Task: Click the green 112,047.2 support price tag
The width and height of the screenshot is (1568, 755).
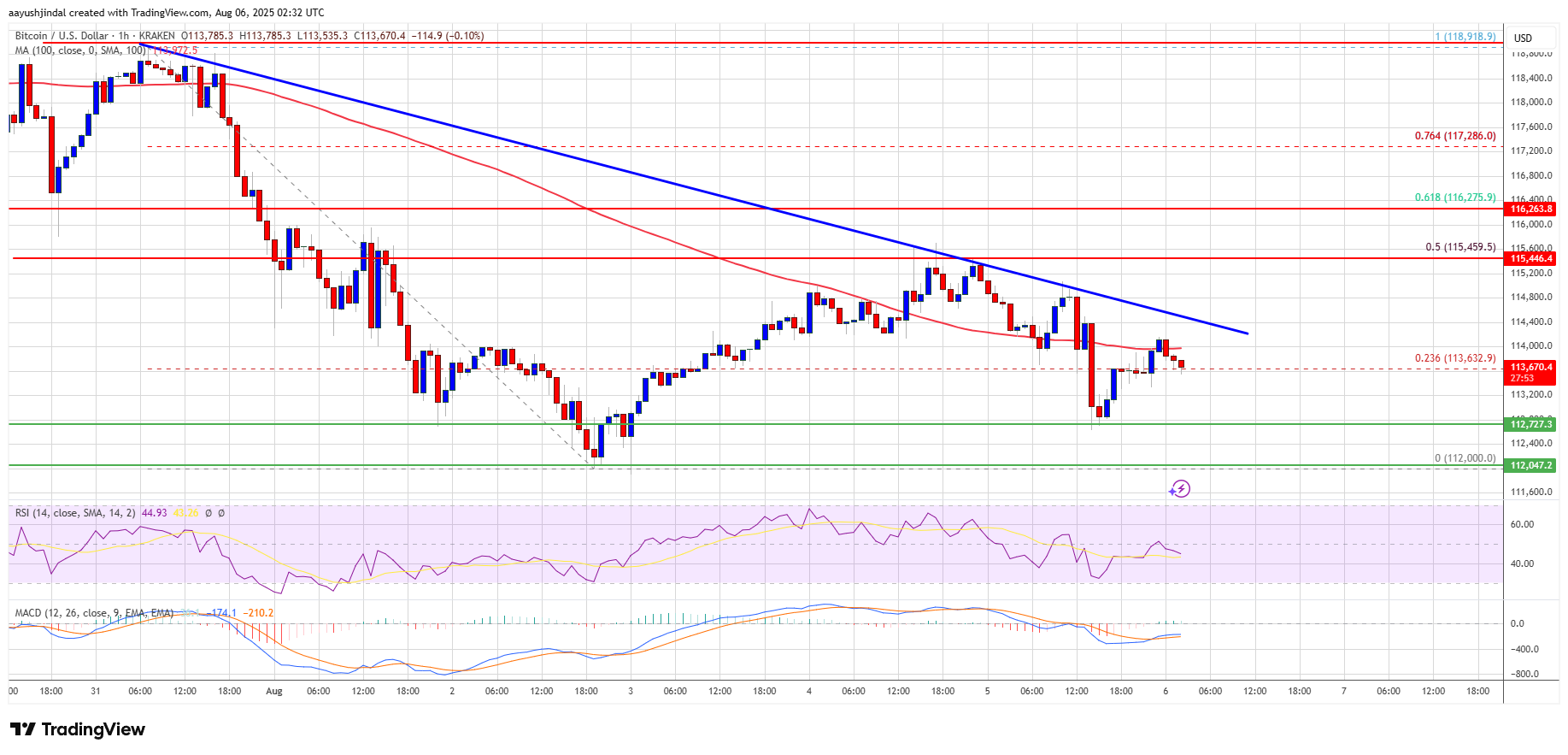Action: [x=1531, y=465]
